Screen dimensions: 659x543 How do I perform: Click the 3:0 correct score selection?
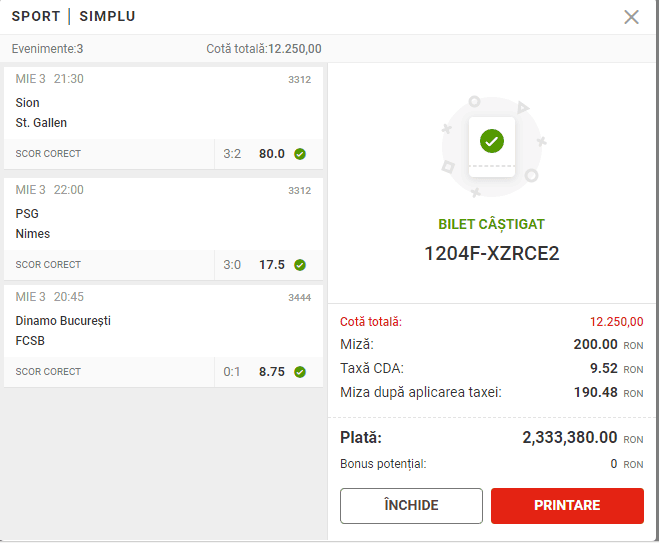tap(232, 265)
